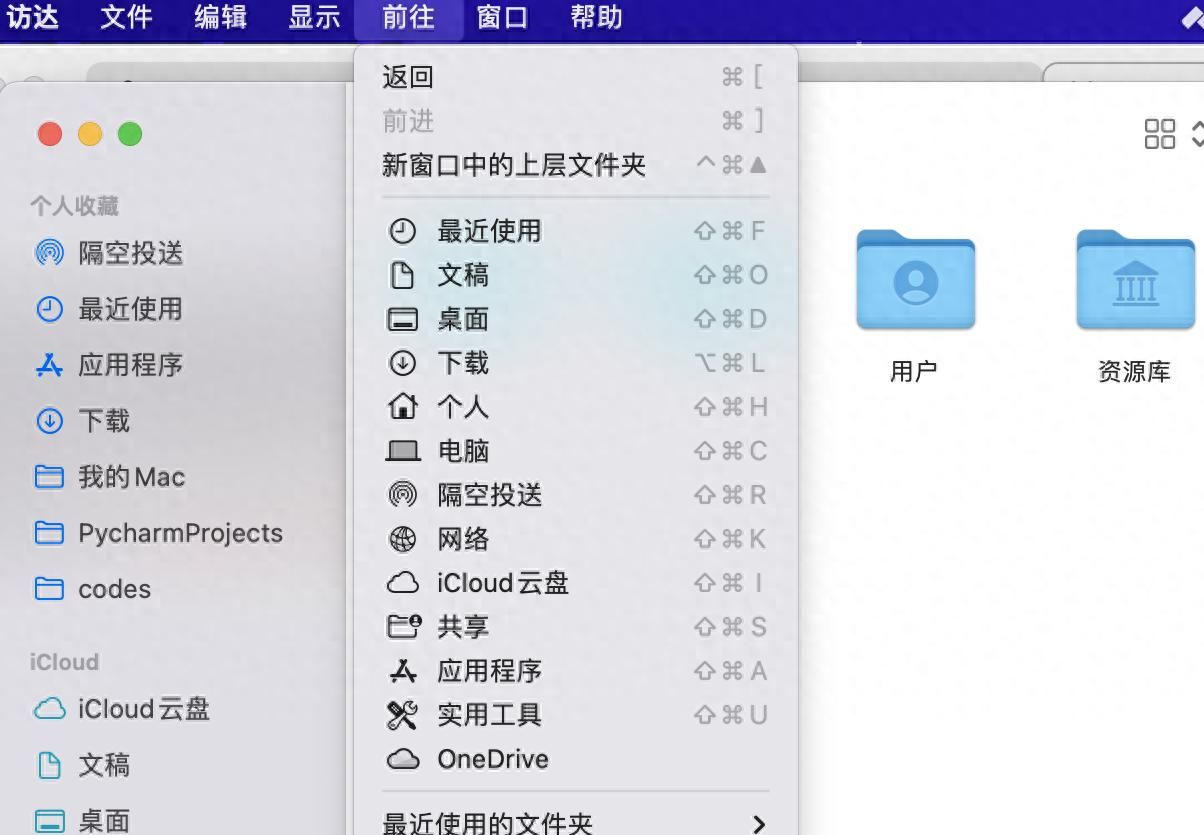
Task: Open the view options chevron in the toolbar
Action: [x=1196, y=131]
